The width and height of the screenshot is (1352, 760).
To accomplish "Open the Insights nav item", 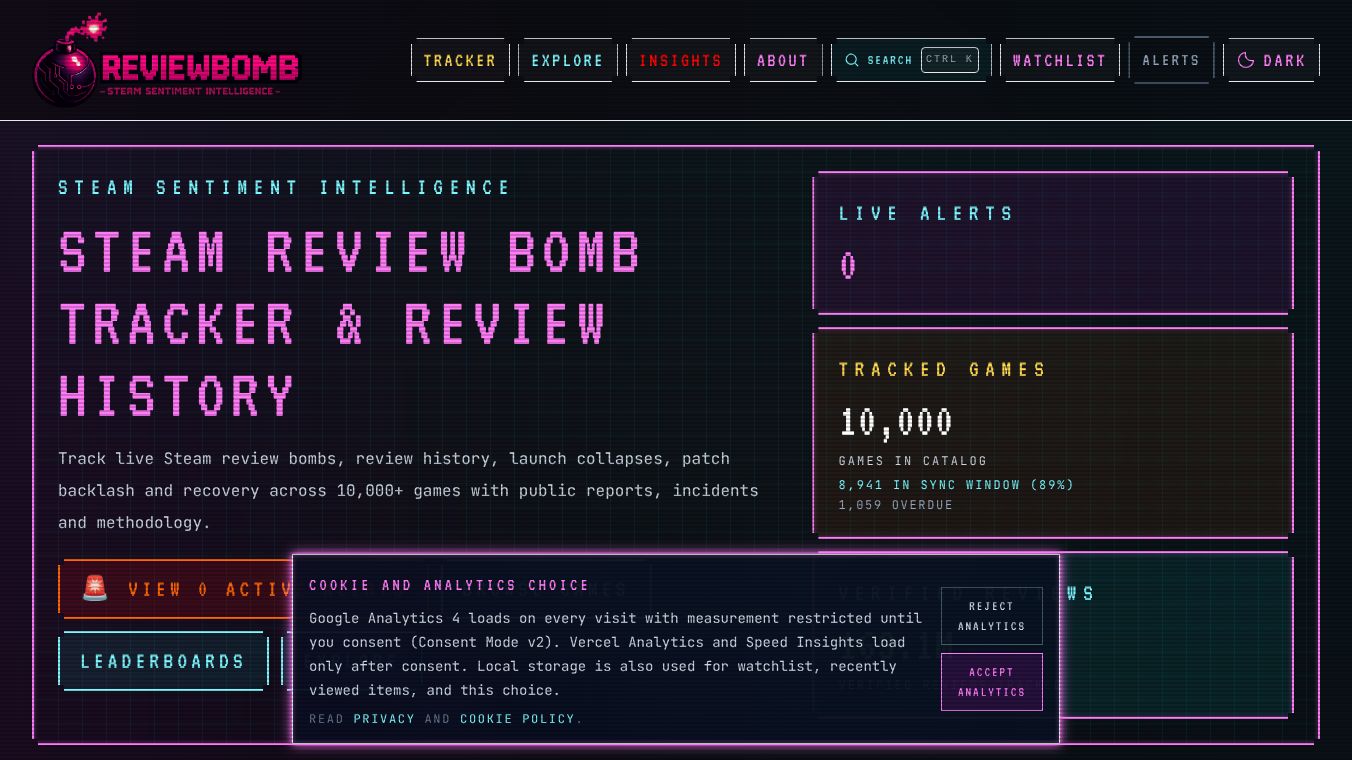I will tap(681, 60).
